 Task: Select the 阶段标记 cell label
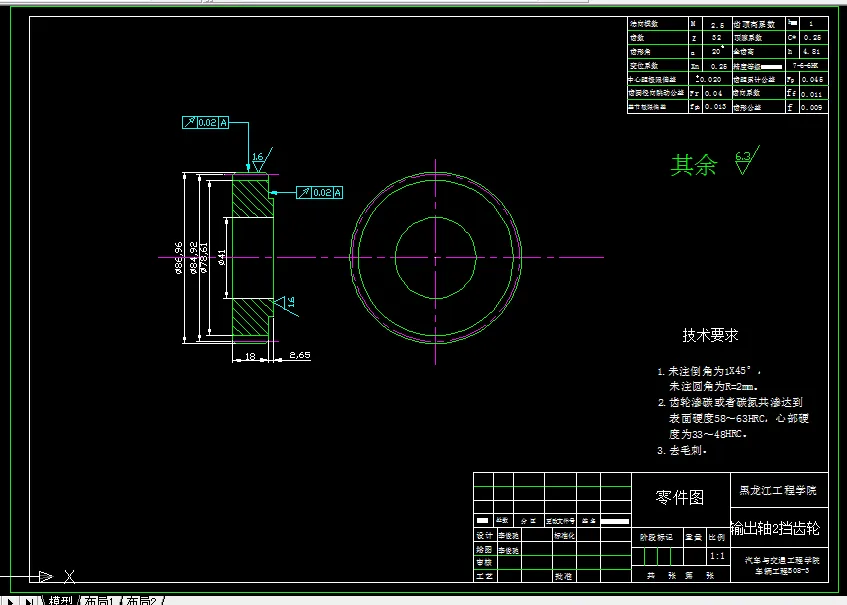[656, 537]
